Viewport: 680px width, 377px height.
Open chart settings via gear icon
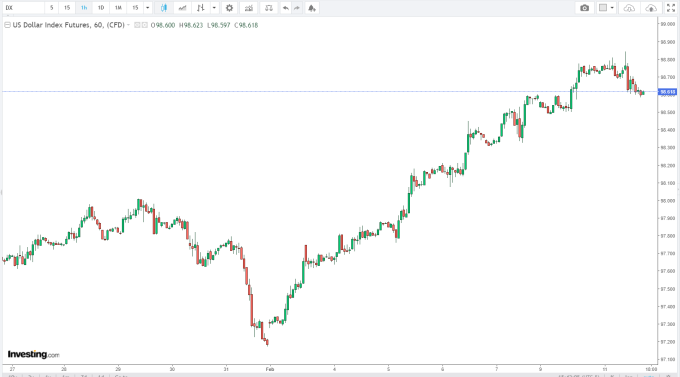(229, 8)
